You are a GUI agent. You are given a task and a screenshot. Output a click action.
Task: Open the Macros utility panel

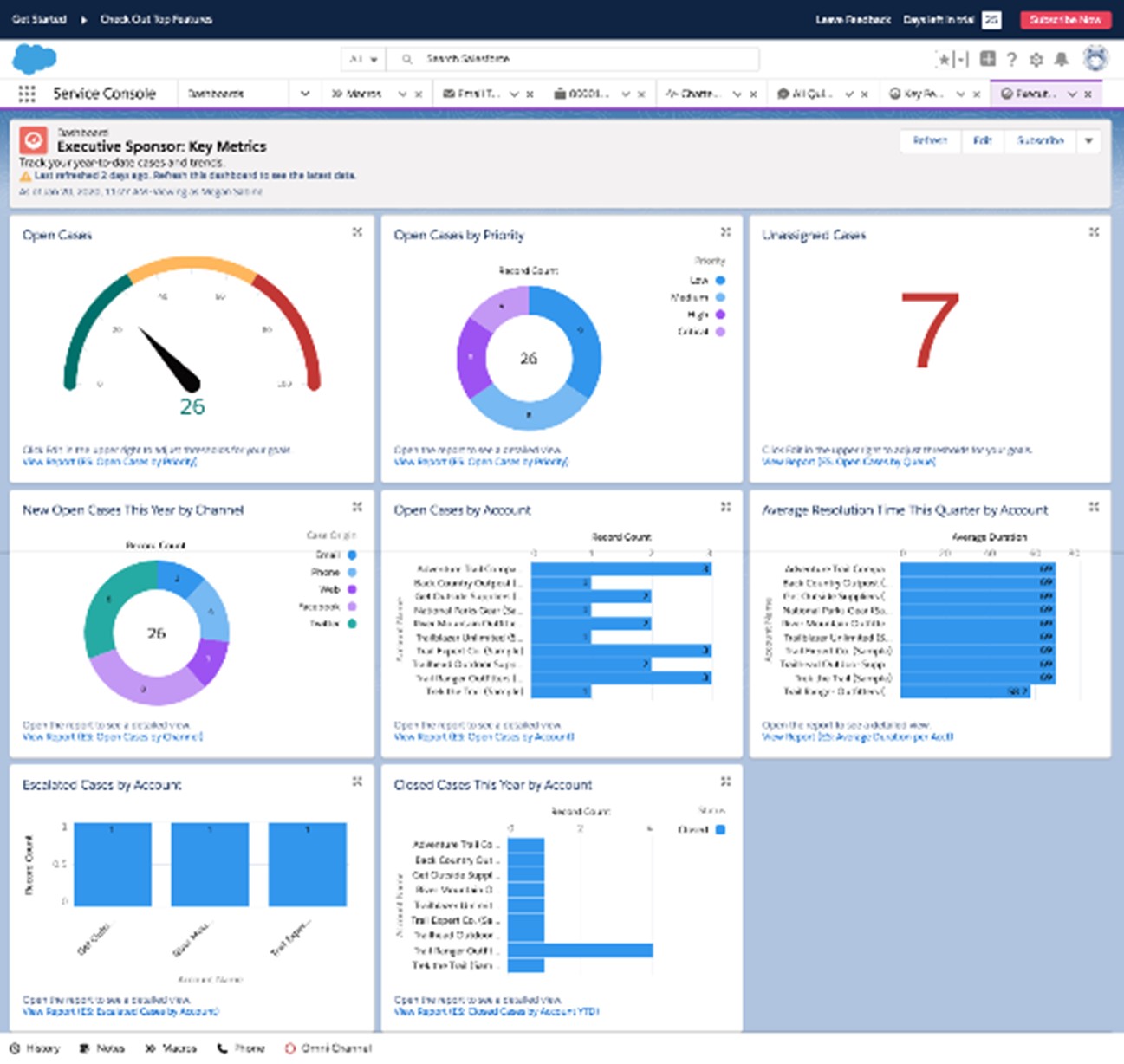click(171, 1048)
